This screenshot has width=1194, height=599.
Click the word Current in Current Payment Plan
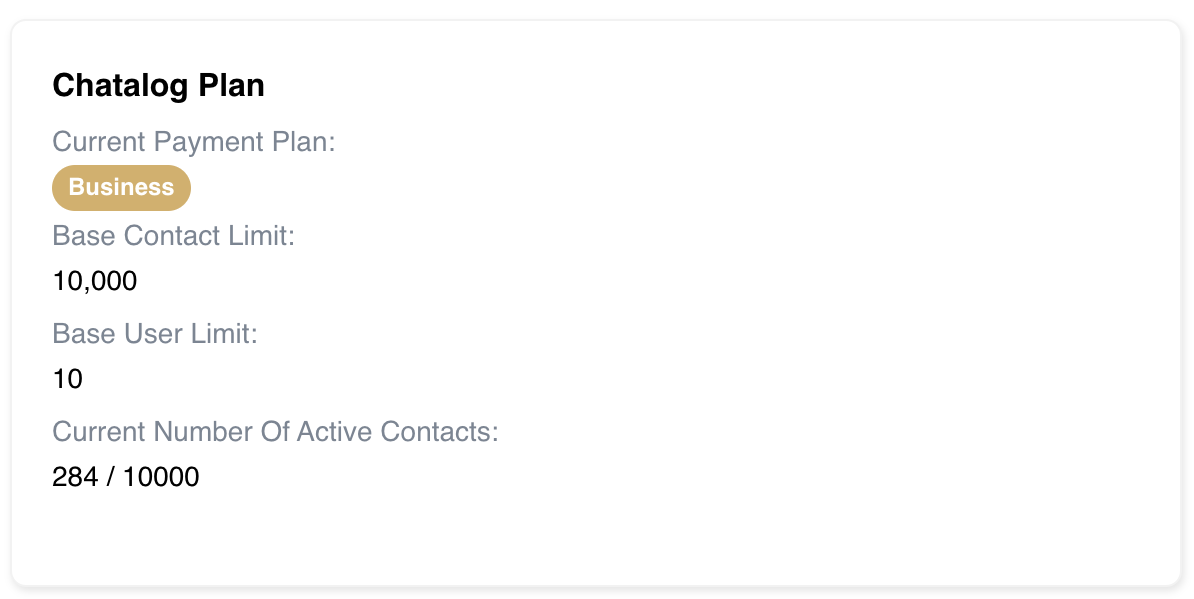pos(98,142)
